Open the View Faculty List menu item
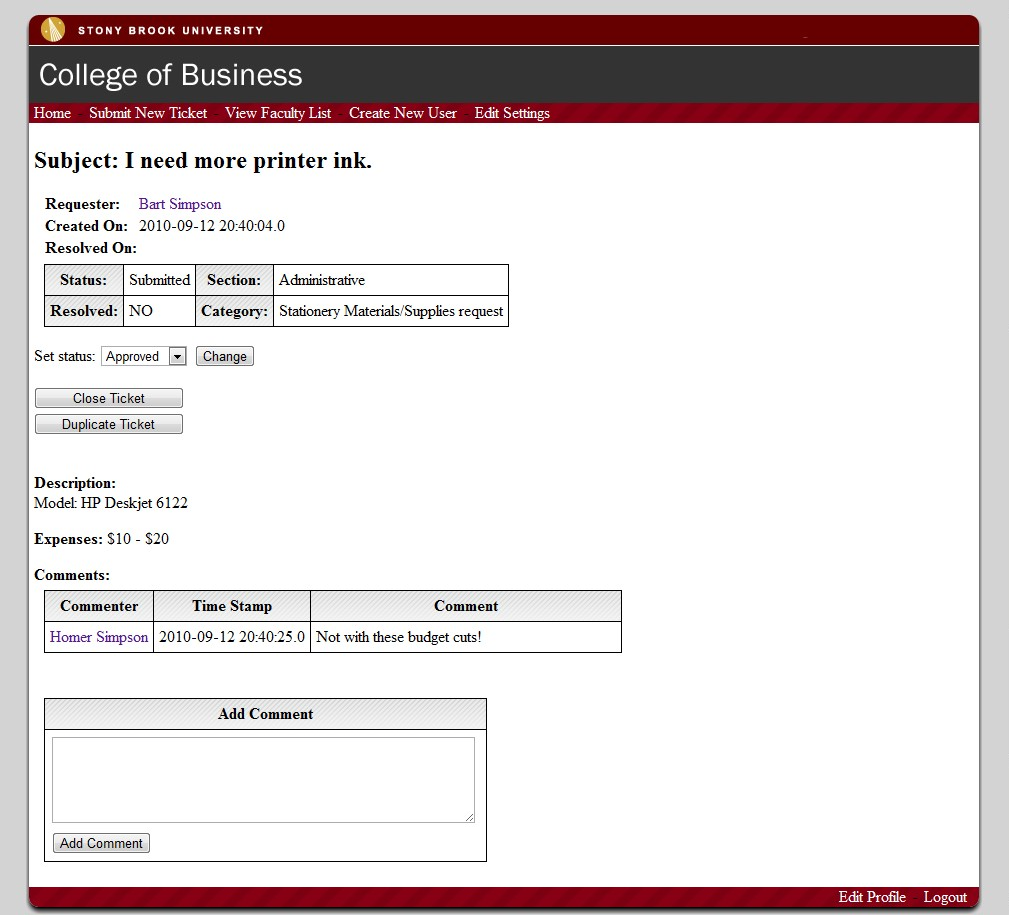The width and height of the screenshot is (1009, 915). 278,113
